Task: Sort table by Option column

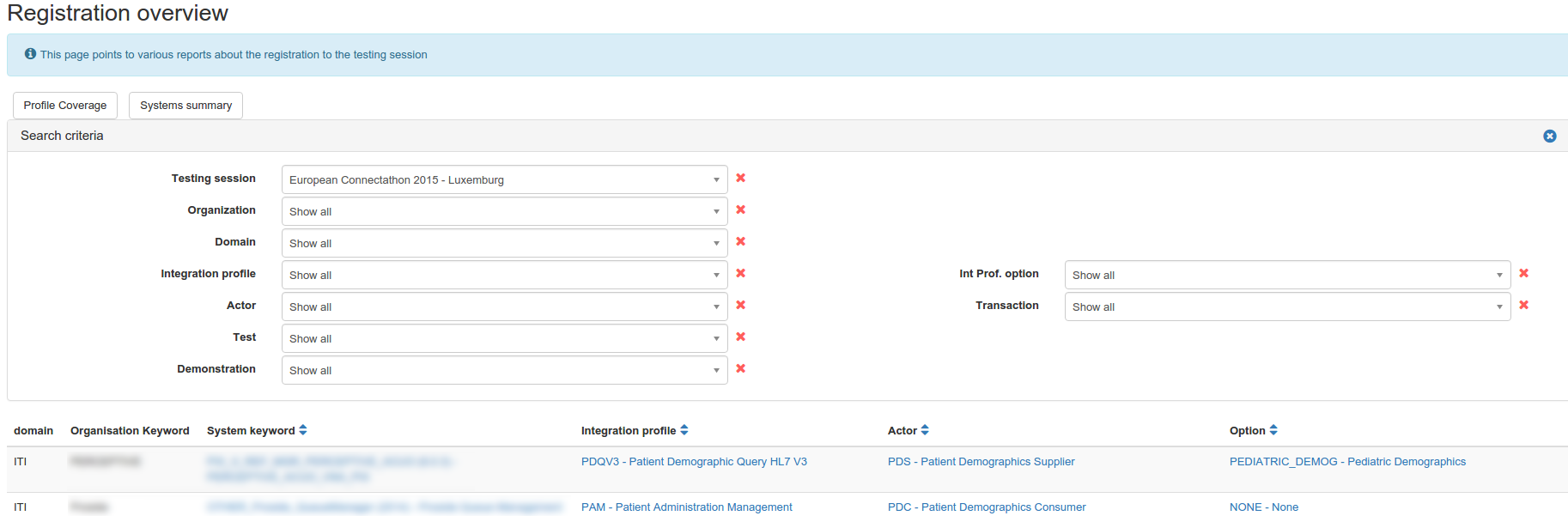Action: click(1273, 431)
